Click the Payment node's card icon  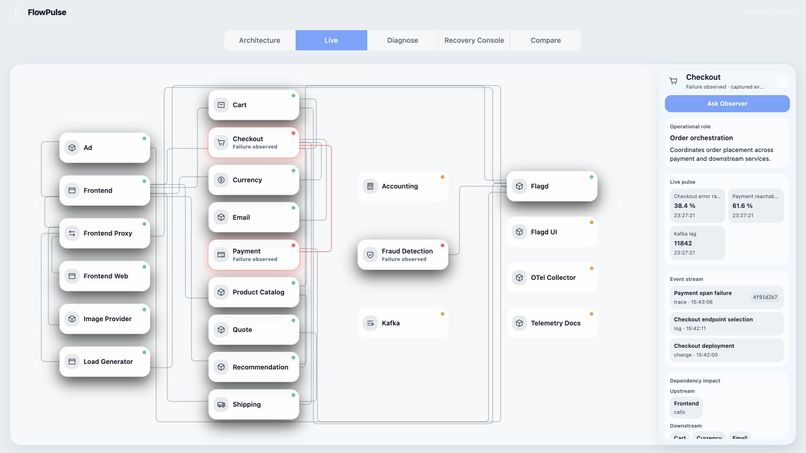pos(221,255)
